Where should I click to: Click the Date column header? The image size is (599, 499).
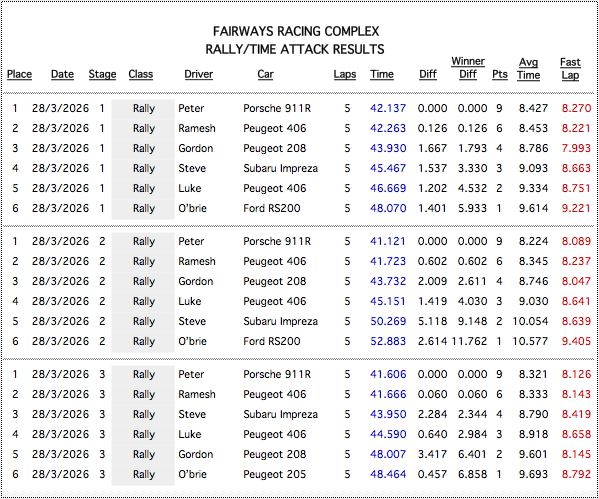[x=62, y=74]
